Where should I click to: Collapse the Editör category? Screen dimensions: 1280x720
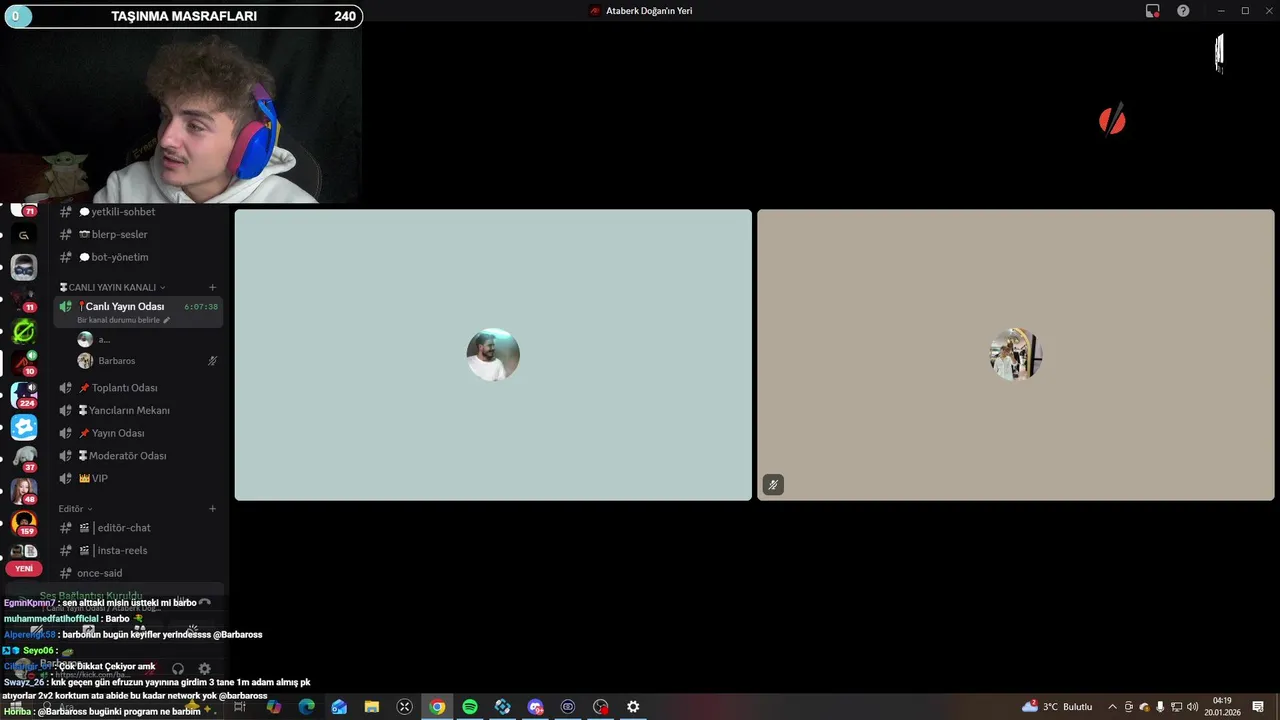[75, 509]
